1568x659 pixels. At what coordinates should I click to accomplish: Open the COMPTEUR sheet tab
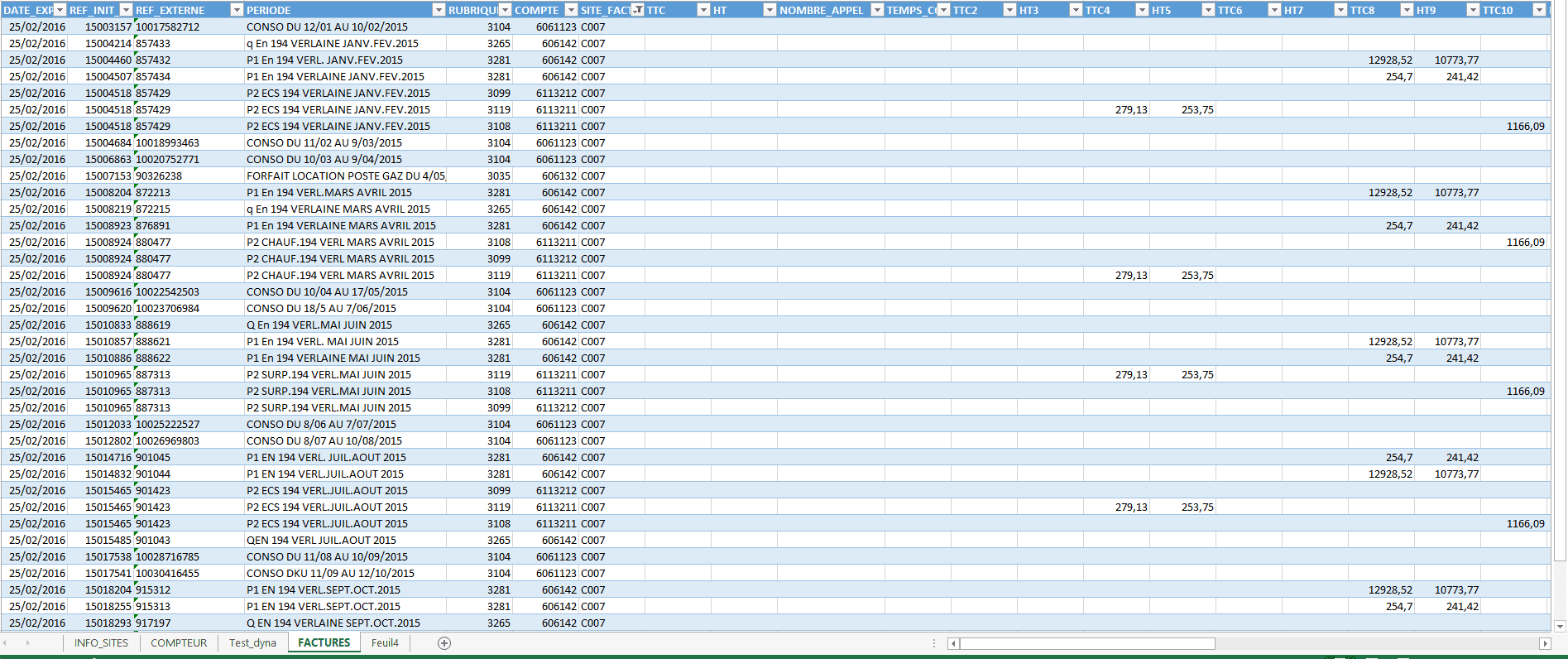[x=179, y=643]
